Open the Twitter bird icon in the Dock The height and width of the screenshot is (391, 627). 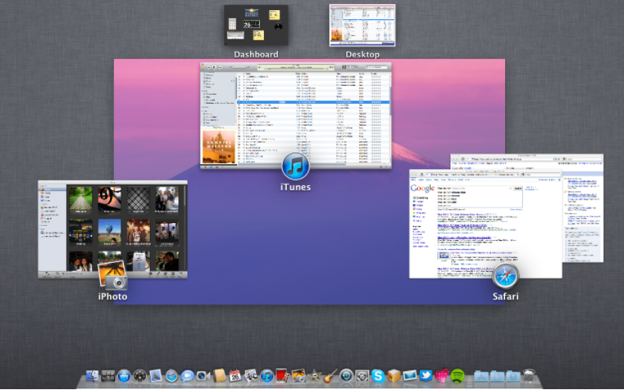click(x=425, y=376)
